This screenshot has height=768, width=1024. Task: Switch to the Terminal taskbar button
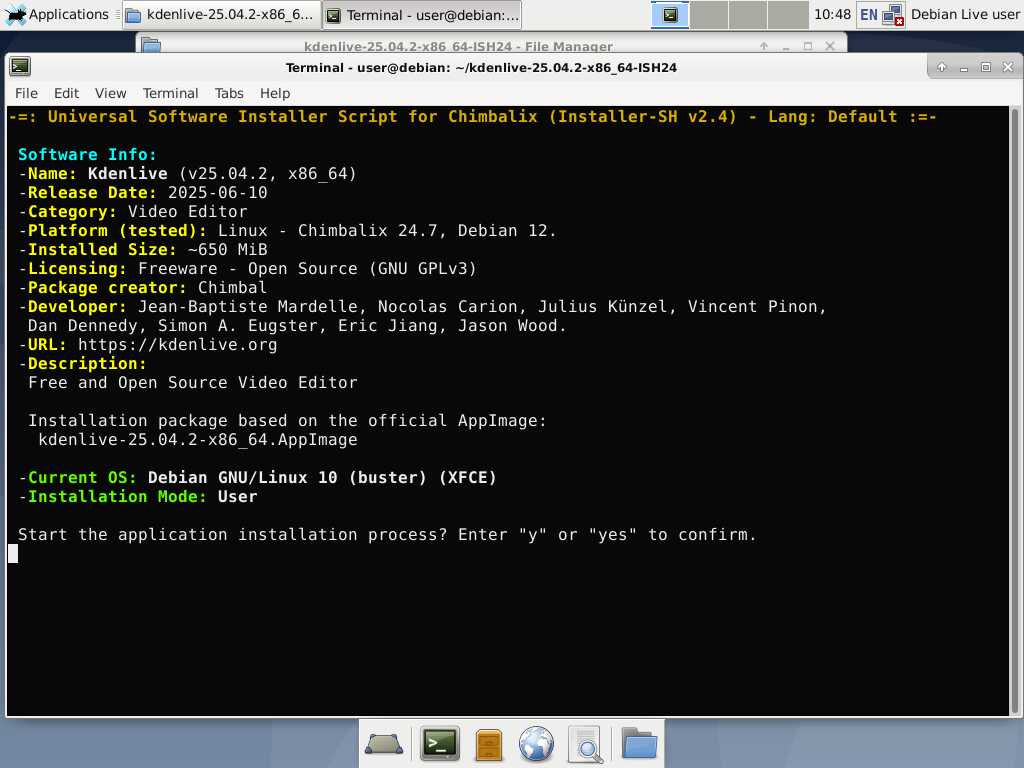[x=422, y=14]
